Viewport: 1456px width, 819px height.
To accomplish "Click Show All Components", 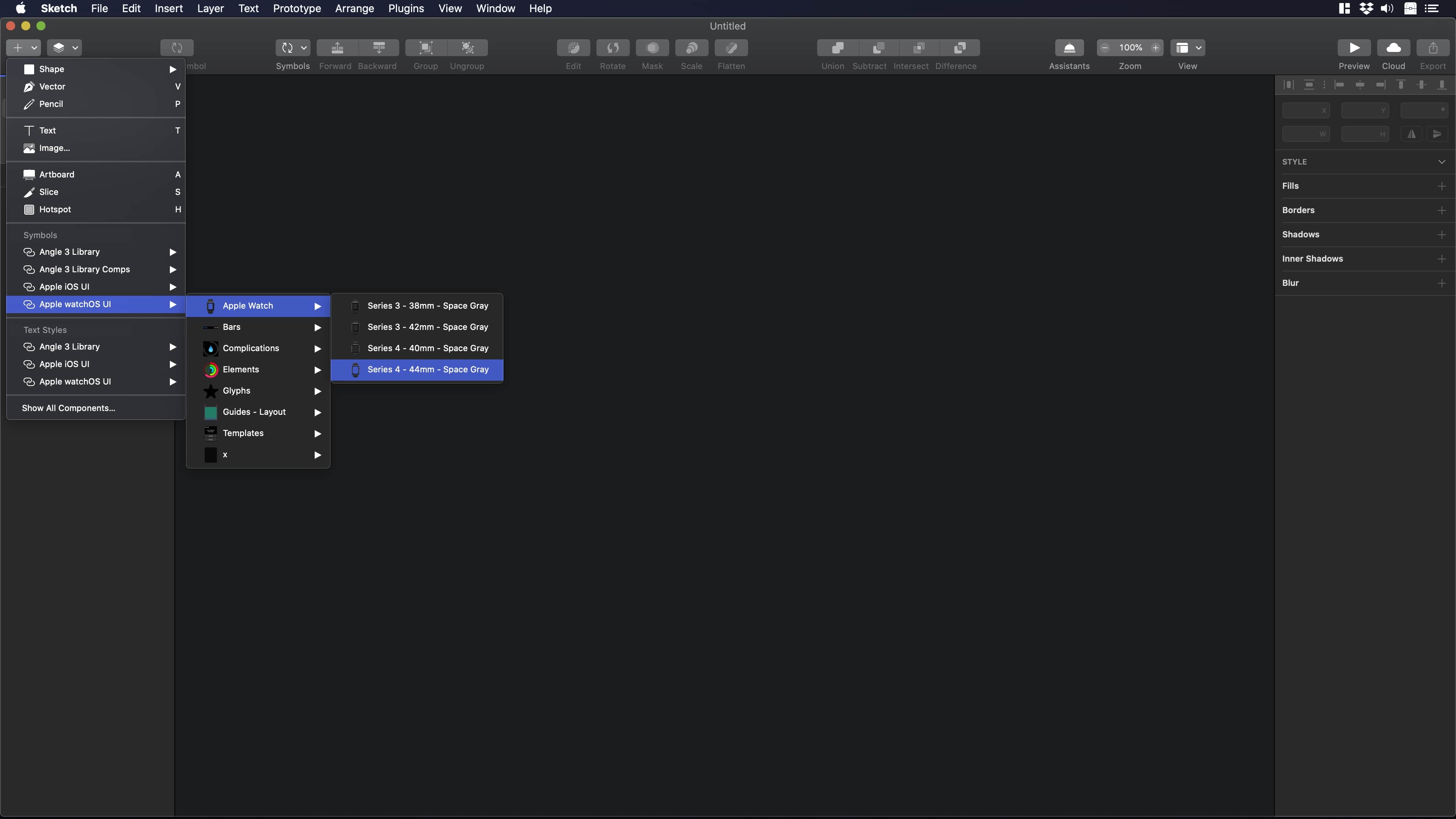I will [x=68, y=408].
